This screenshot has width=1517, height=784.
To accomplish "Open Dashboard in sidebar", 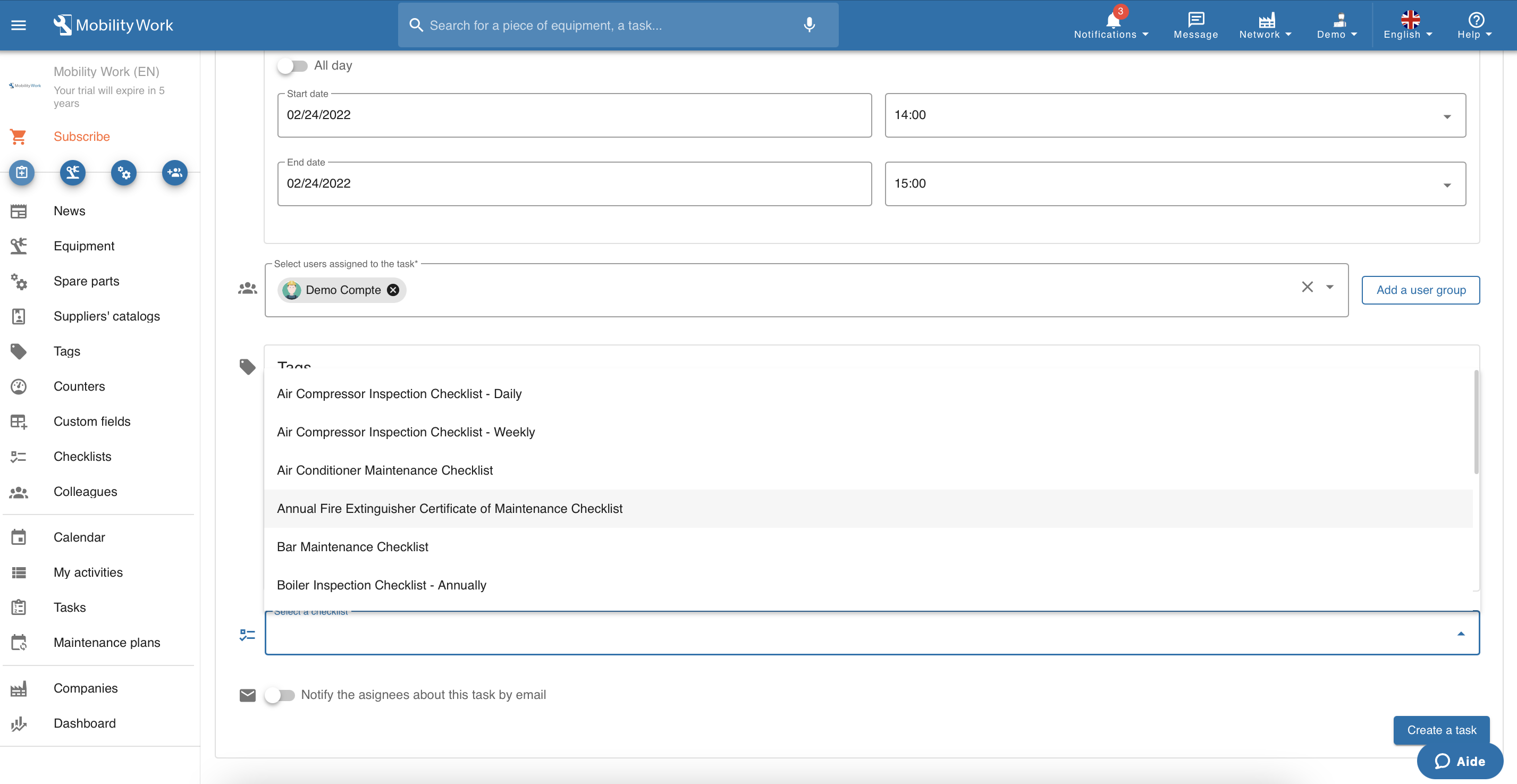I will point(85,723).
